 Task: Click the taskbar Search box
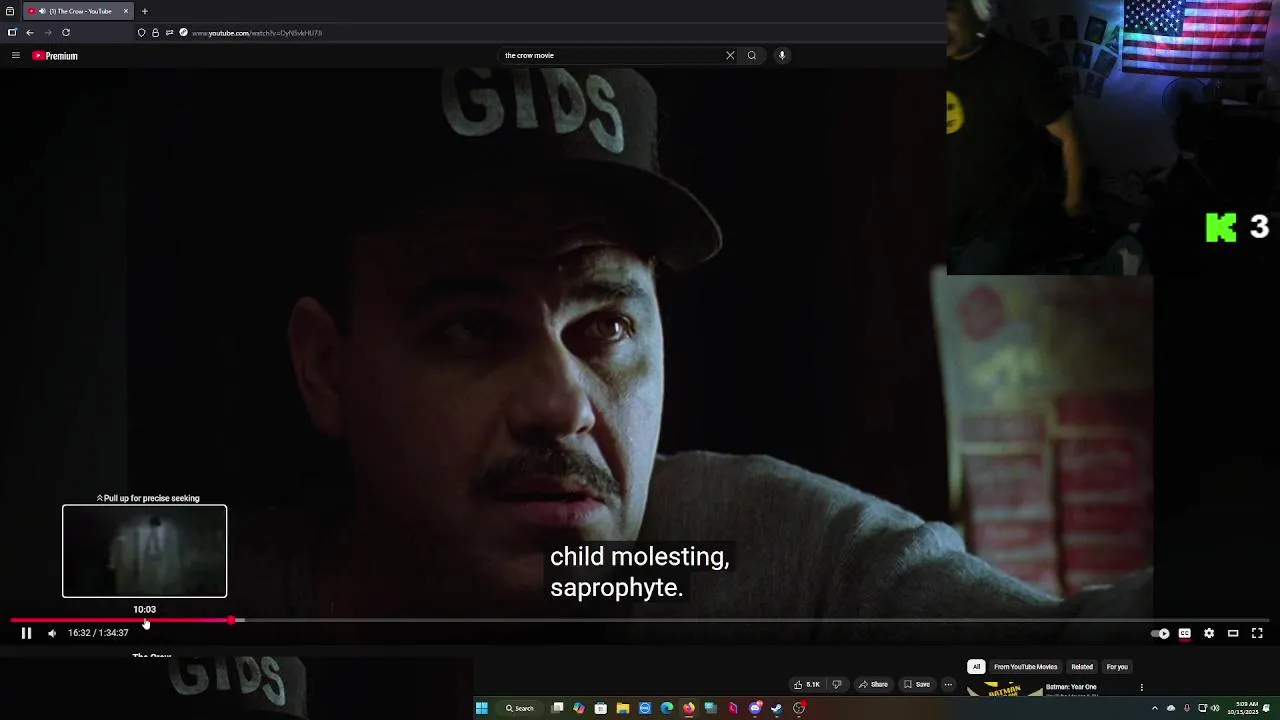click(x=520, y=708)
